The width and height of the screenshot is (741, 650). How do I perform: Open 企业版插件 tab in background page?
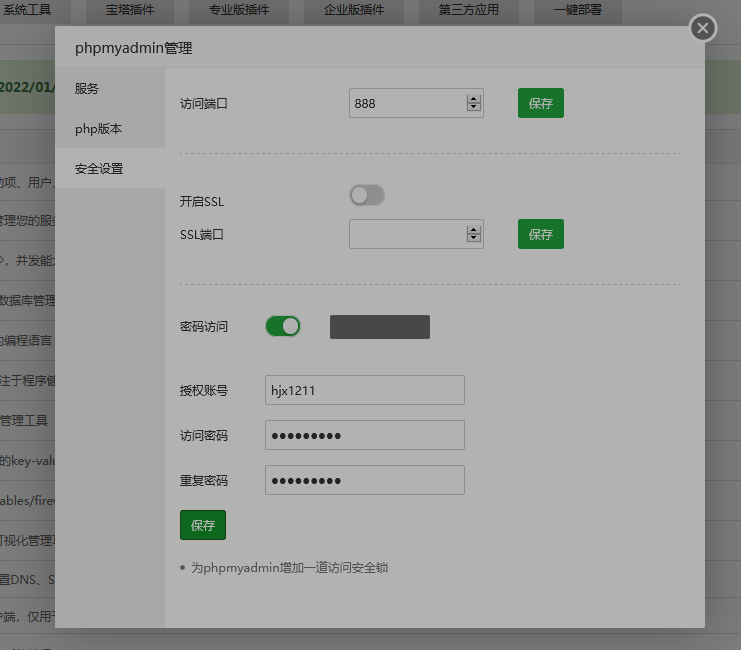[353, 10]
